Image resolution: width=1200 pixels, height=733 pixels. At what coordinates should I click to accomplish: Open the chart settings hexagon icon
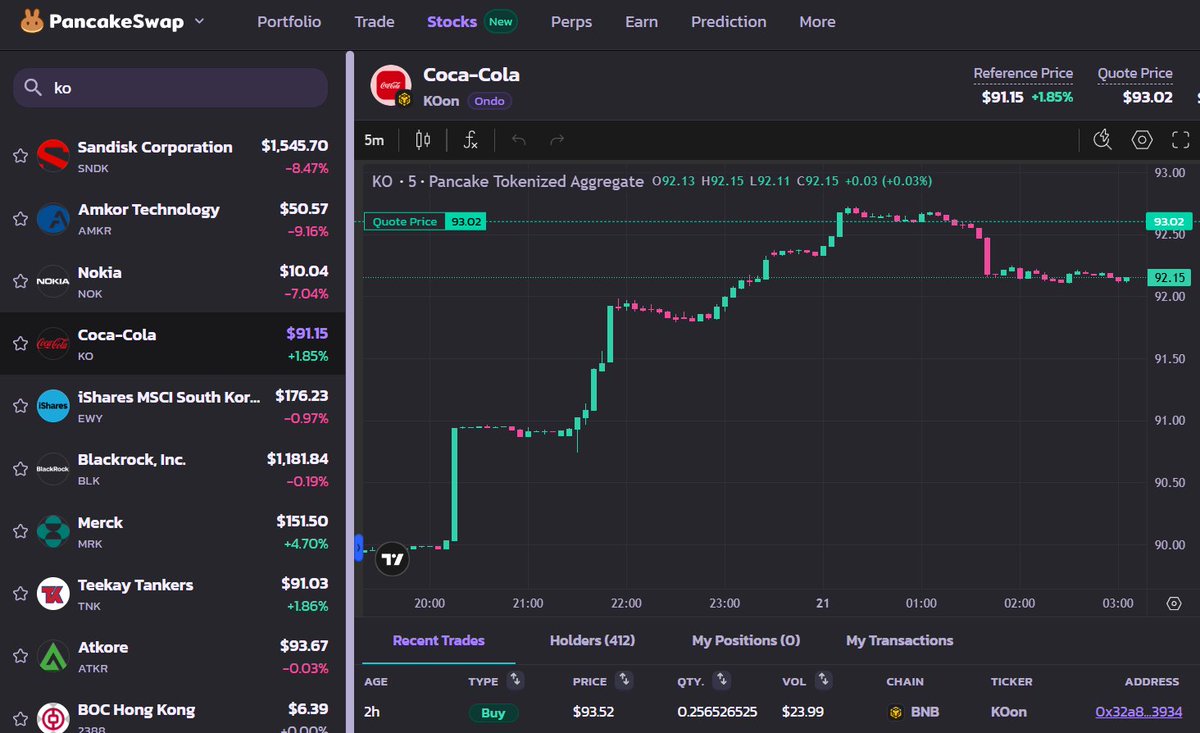coord(1143,140)
